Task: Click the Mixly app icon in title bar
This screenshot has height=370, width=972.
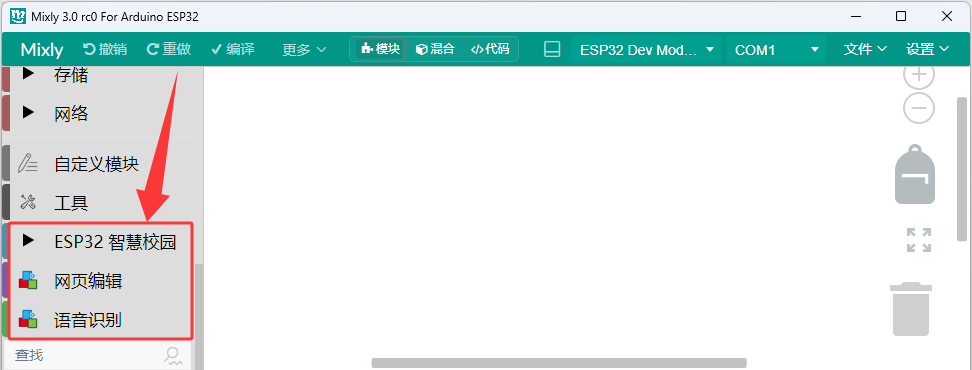Action: coord(19,17)
